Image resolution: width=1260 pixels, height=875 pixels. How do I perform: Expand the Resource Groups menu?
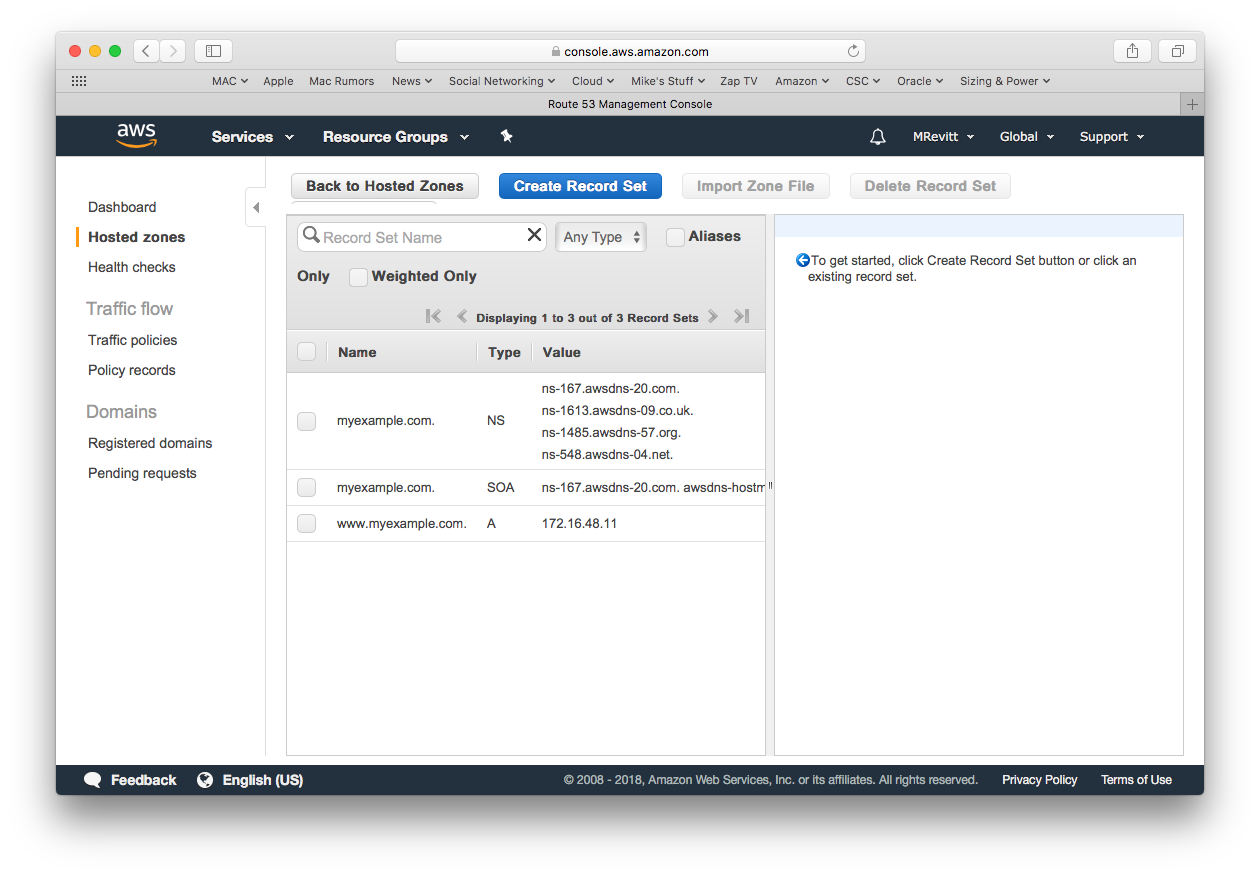click(395, 137)
